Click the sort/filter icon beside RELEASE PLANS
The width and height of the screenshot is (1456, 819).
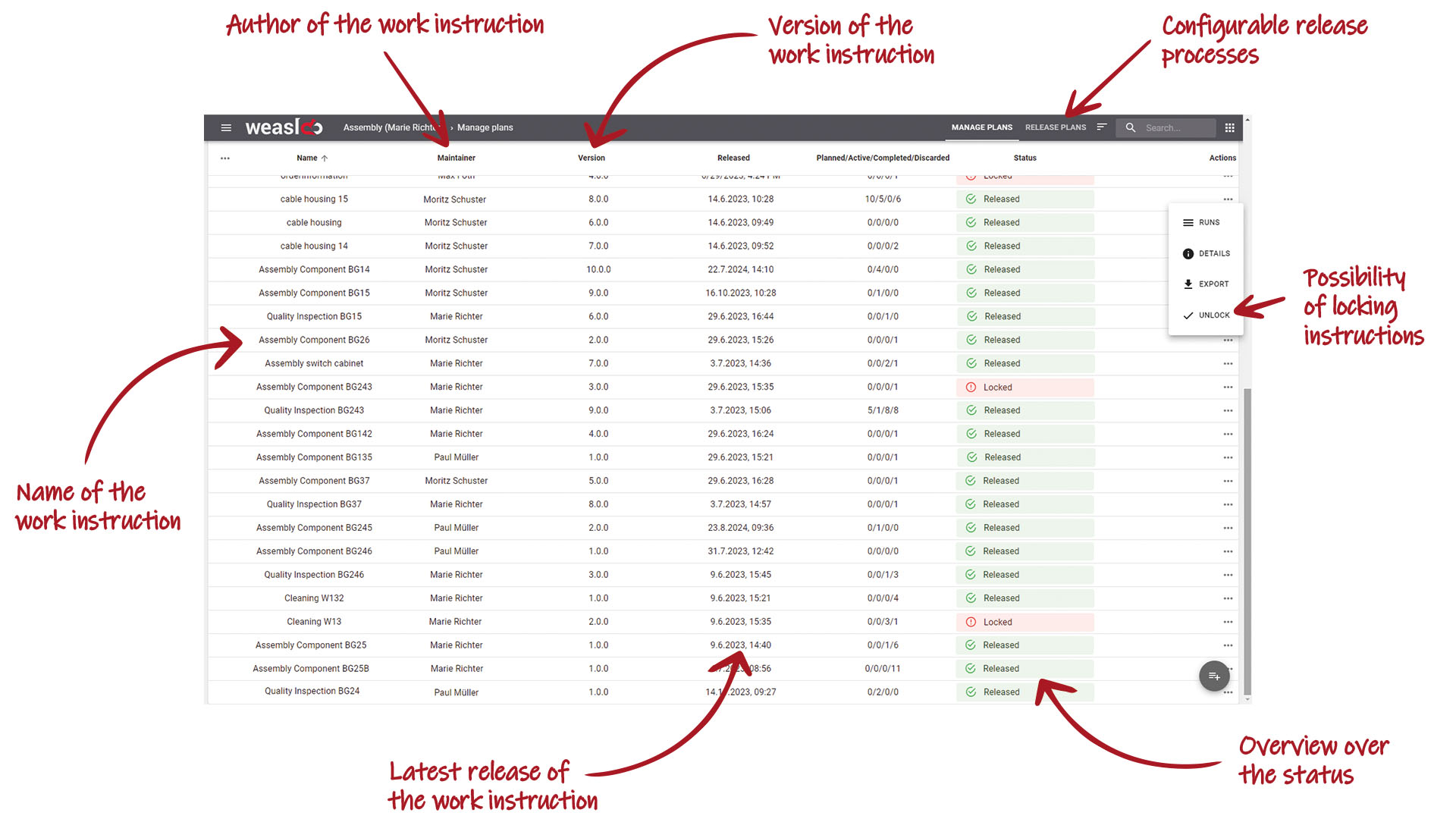point(1102,127)
